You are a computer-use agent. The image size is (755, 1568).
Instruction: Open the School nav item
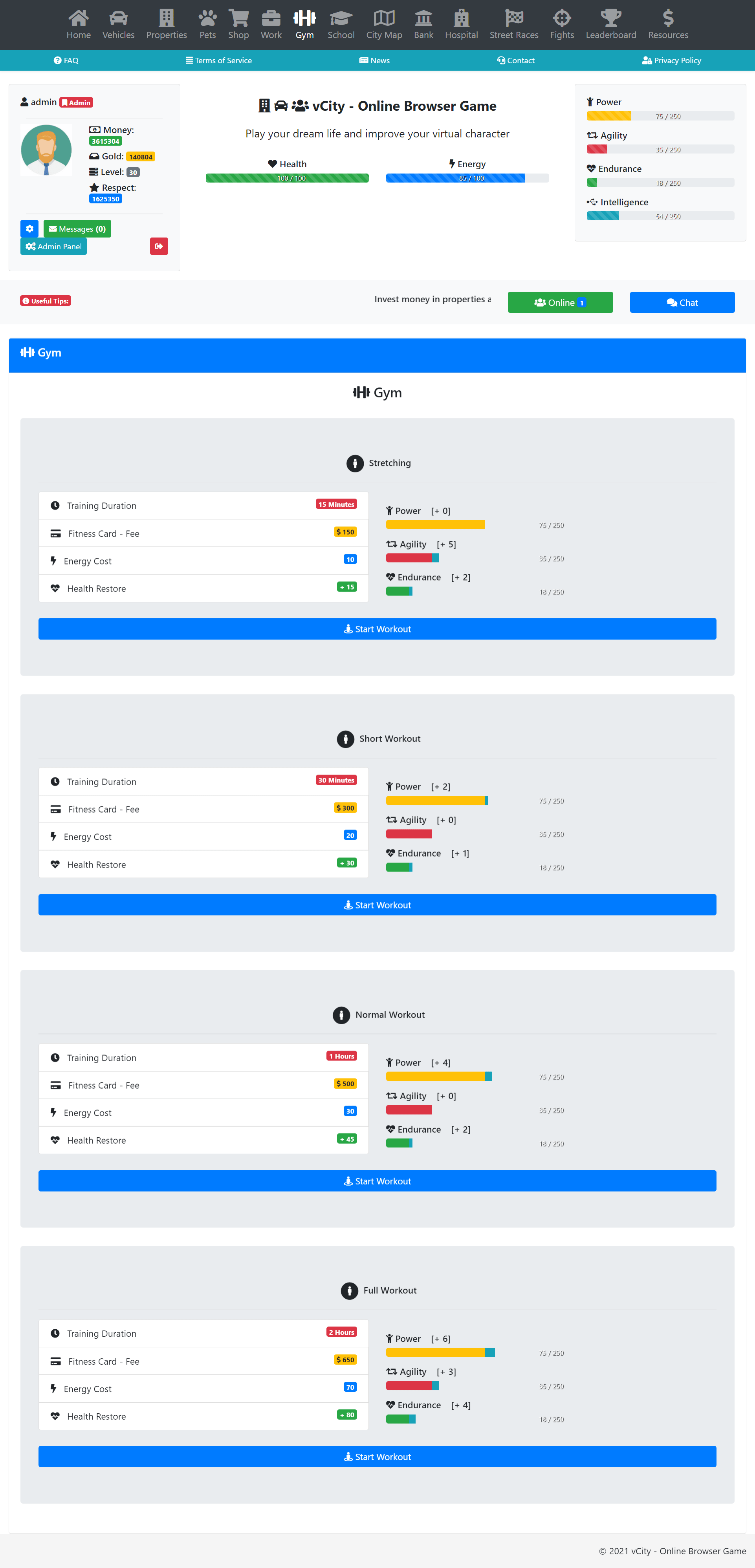(x=341, y=24)
